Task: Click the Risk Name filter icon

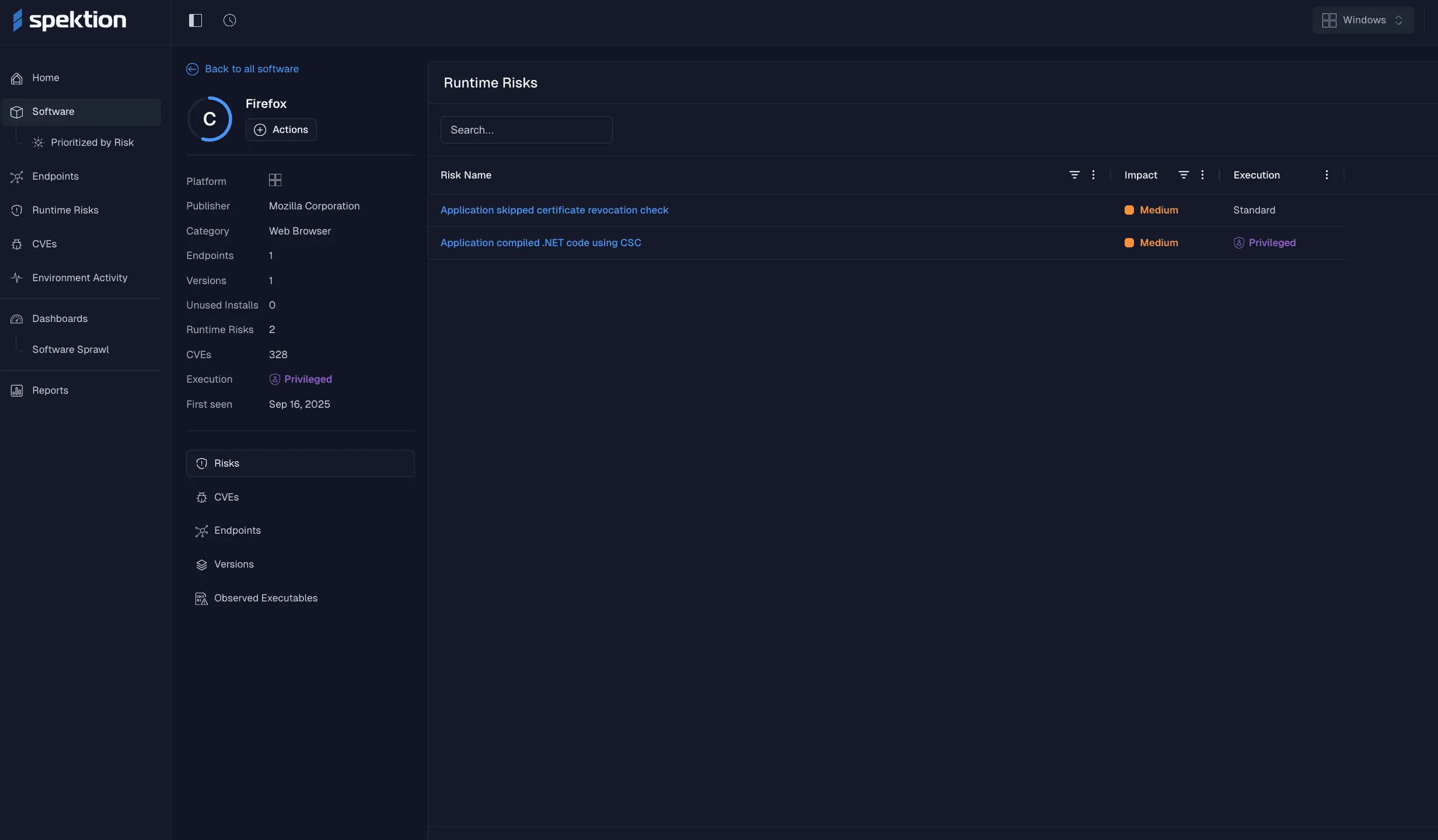Action: (x=1074, y=175)
